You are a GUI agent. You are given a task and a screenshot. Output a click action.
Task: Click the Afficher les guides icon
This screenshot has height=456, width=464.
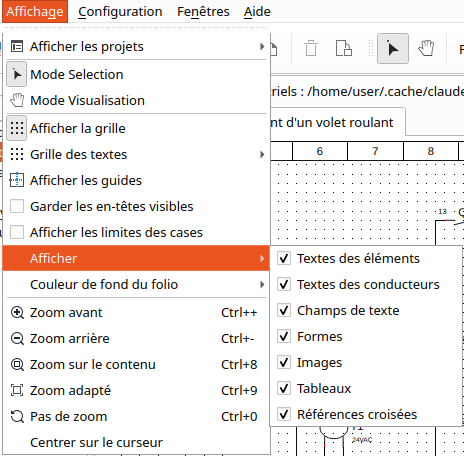(x=17, y=180)
